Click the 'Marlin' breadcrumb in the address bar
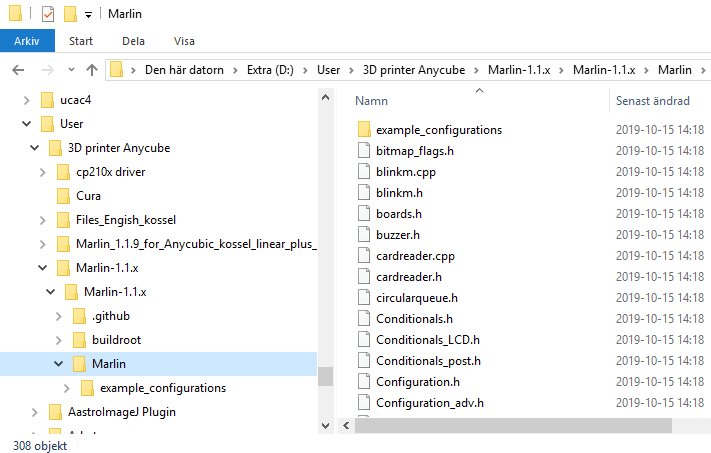 tap(675, 70)
